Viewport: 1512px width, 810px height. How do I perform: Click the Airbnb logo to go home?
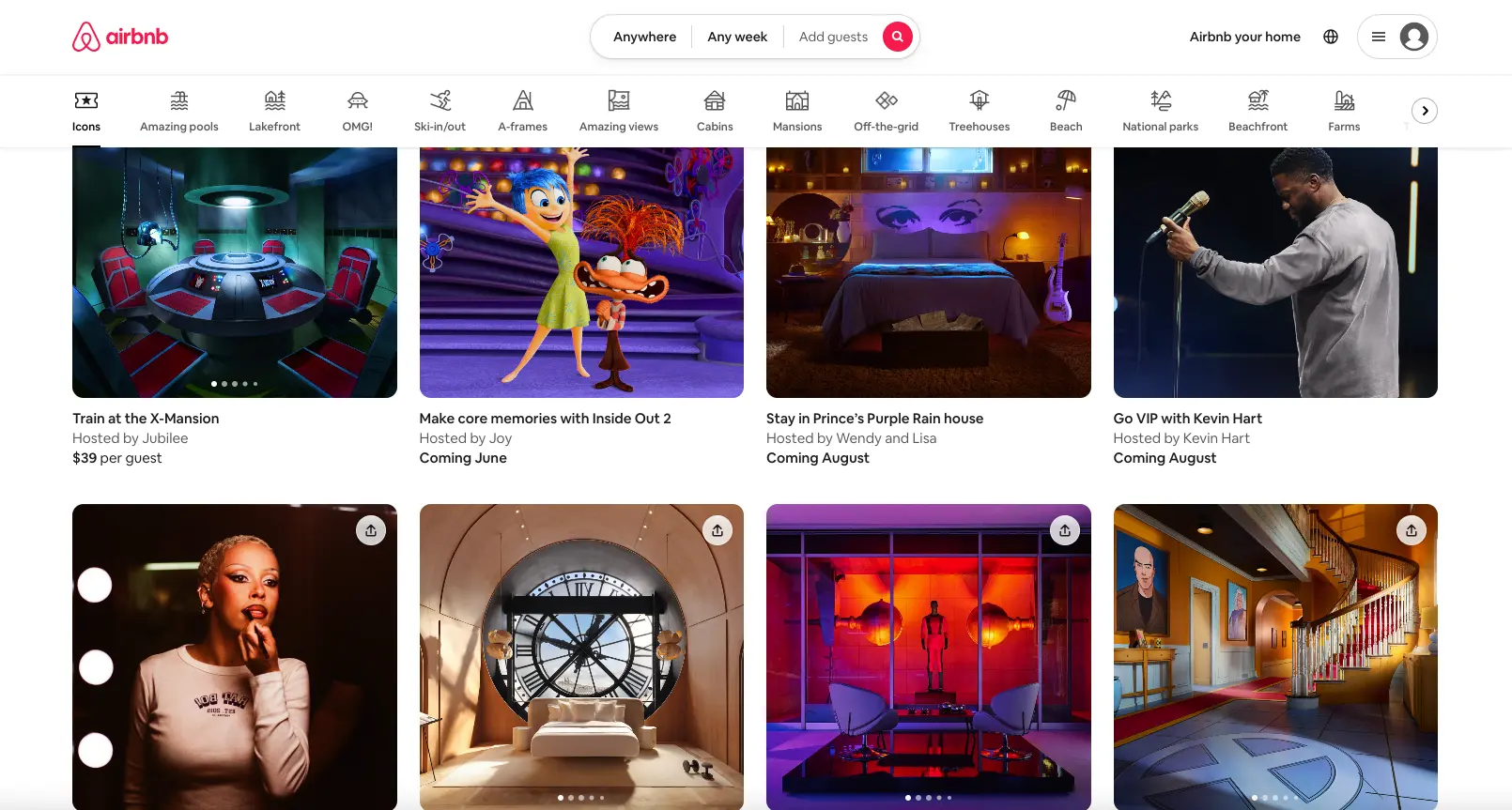(120, 37)
